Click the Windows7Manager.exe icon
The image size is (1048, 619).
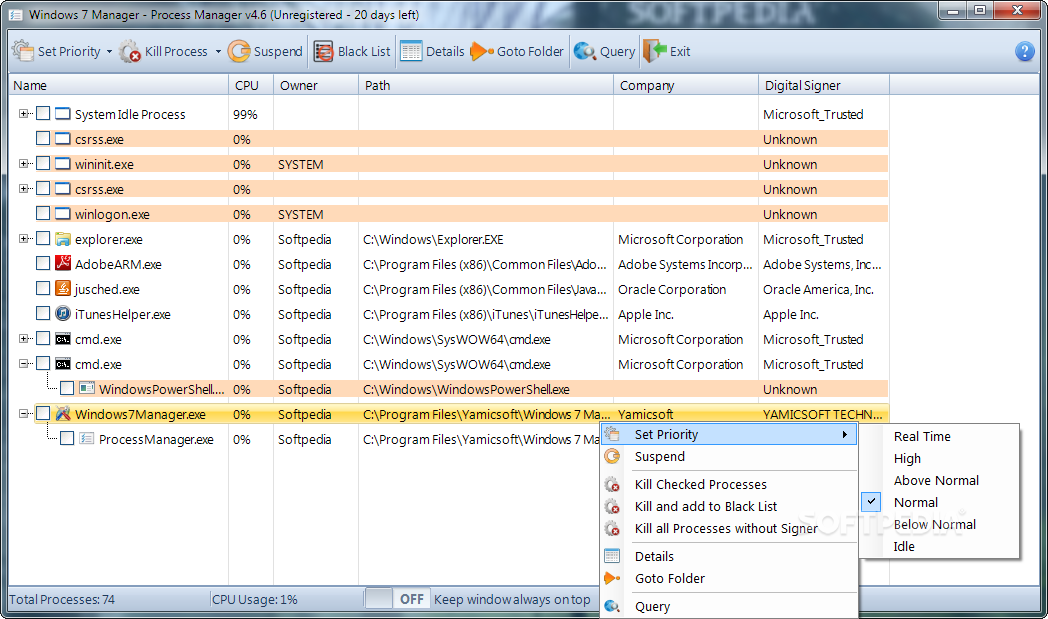63,414
